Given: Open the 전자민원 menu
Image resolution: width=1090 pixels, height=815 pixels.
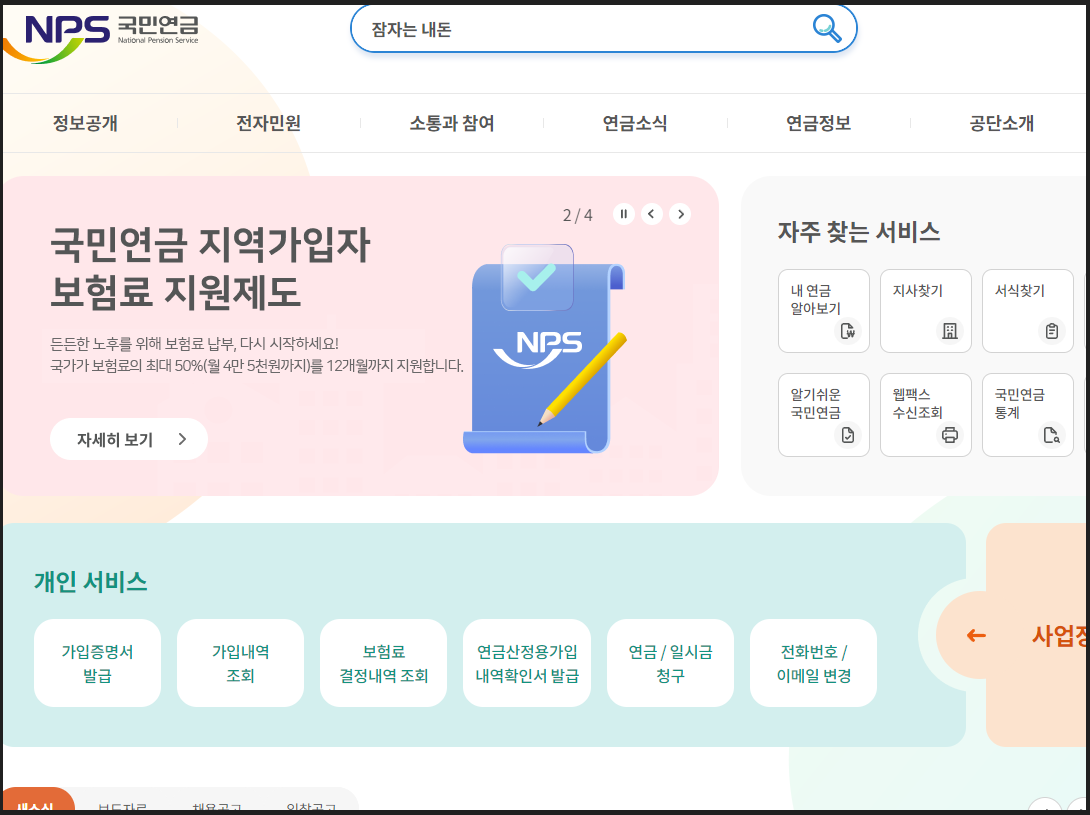Looking at the screenshot, I should pyautogui.click(x=266, y=122).
